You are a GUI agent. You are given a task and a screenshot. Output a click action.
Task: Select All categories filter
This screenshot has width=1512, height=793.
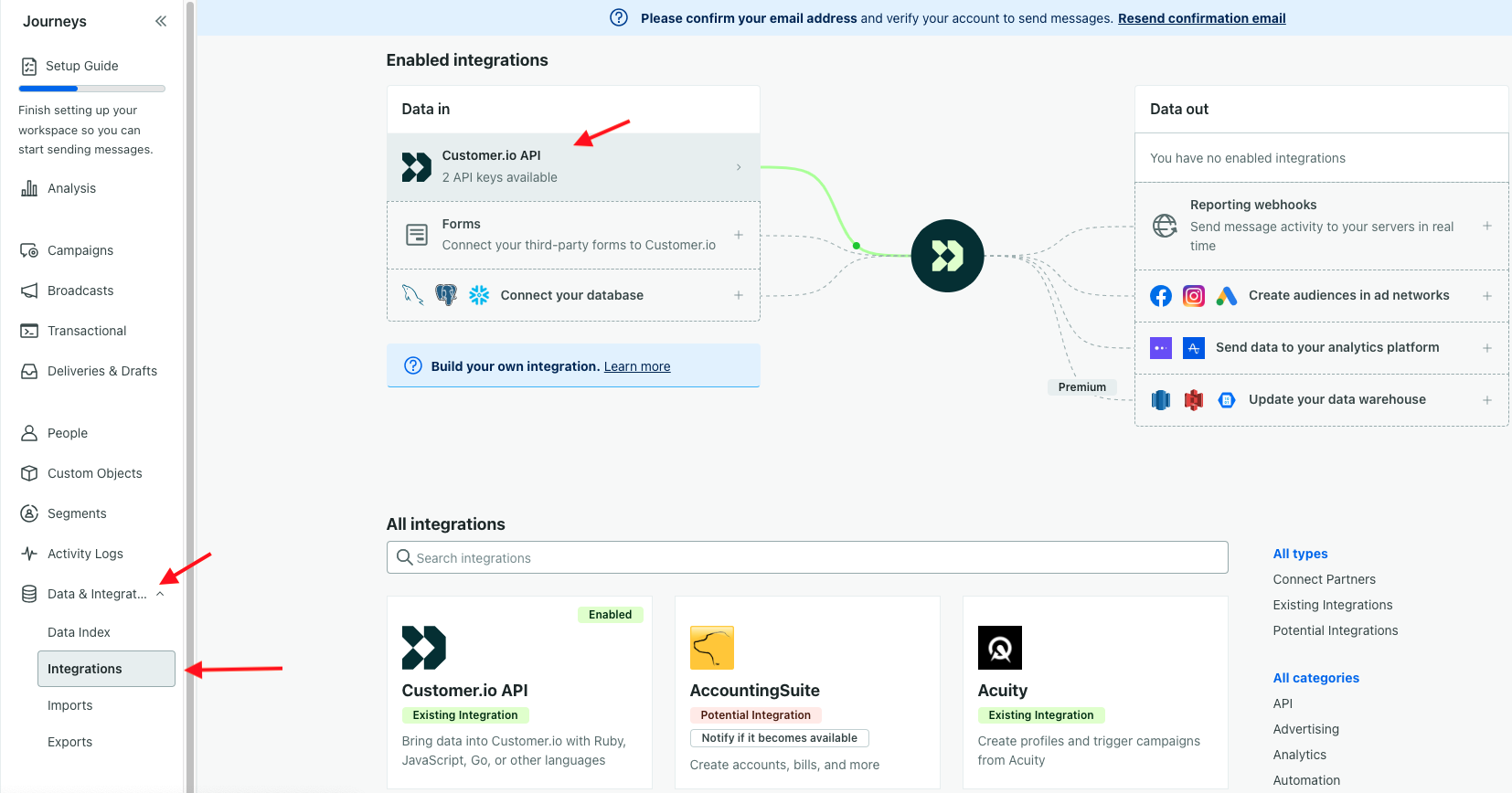(x=1315, y=678)
